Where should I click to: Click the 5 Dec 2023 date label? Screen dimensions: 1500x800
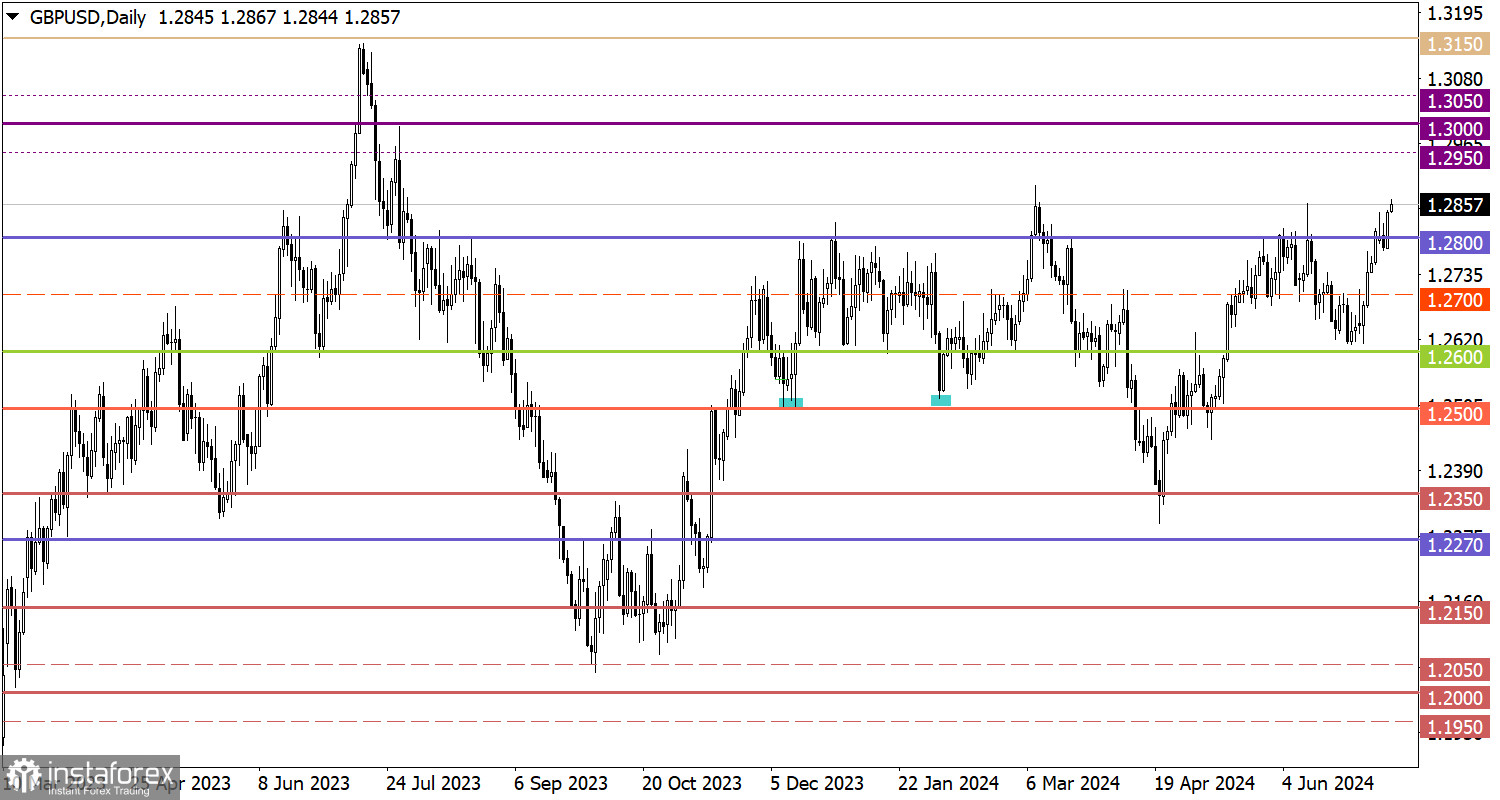click(819, 782)
